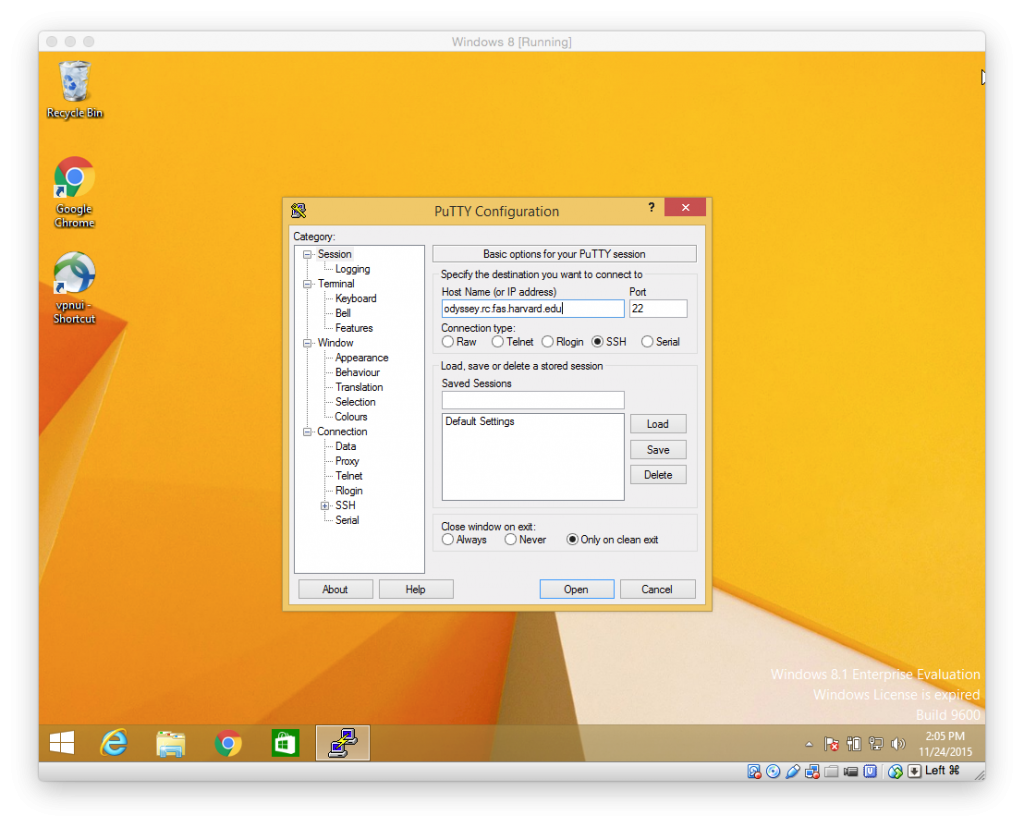This screenshot has height=827, width=1024.
Task: Click the VirtualBox CPU virtualization status icon
Action: [870, 772]
